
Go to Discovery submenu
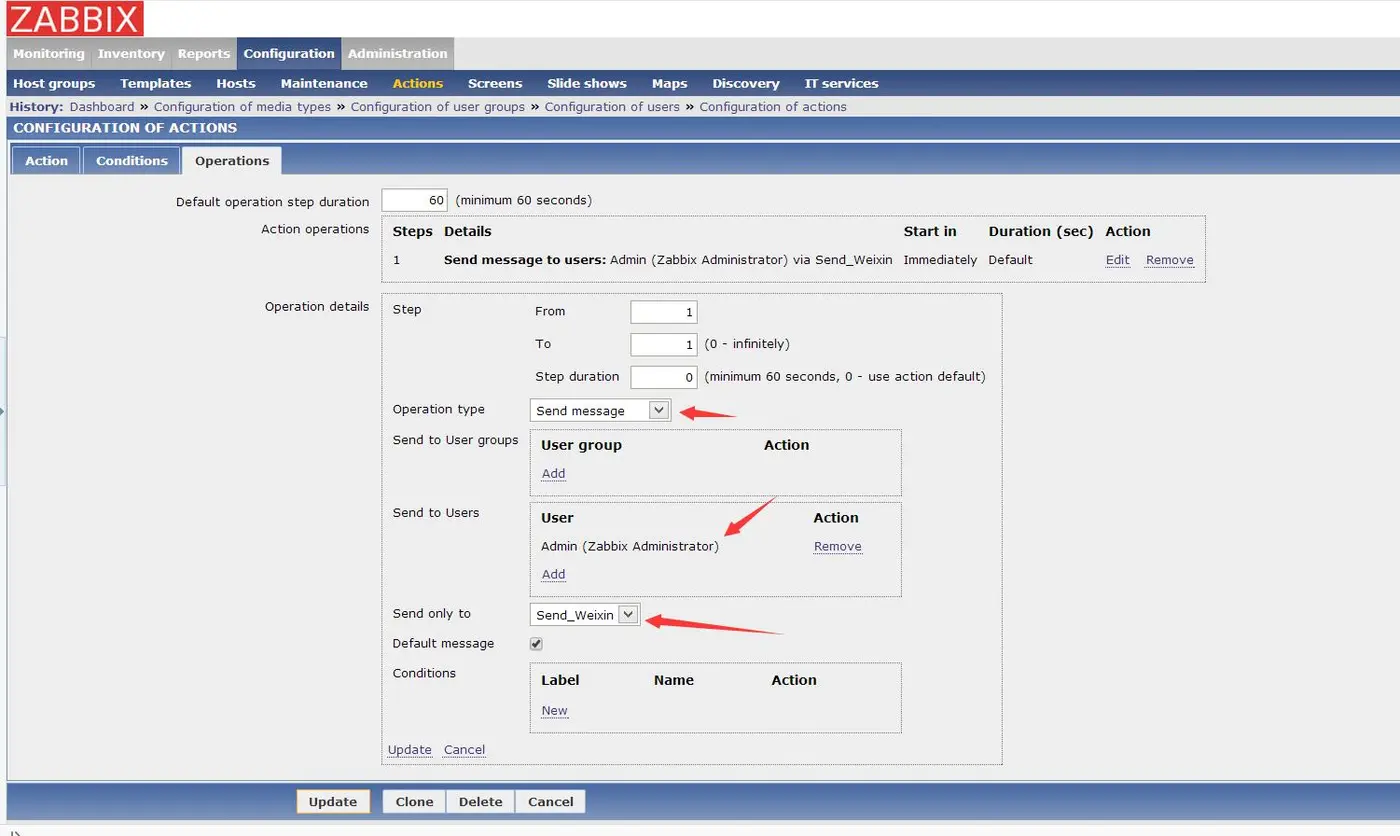click(x=746, y=83)
